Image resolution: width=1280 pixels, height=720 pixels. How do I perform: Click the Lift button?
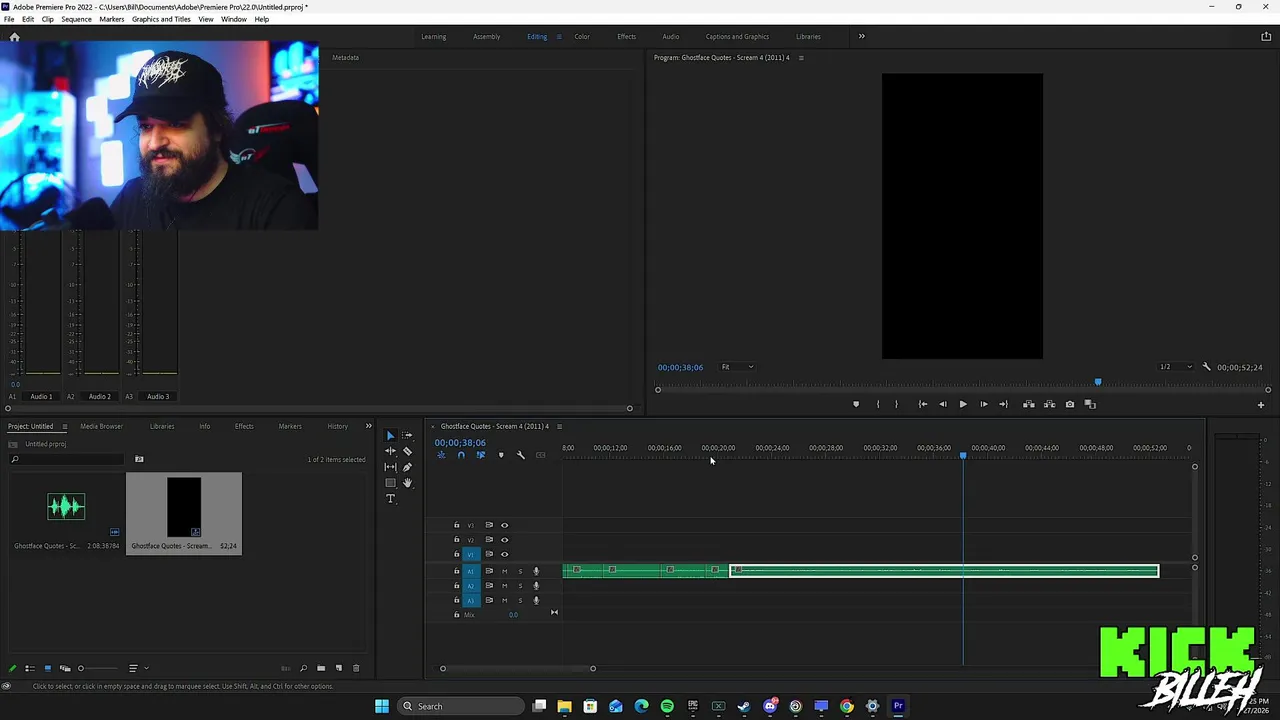tap(1028, 404)
